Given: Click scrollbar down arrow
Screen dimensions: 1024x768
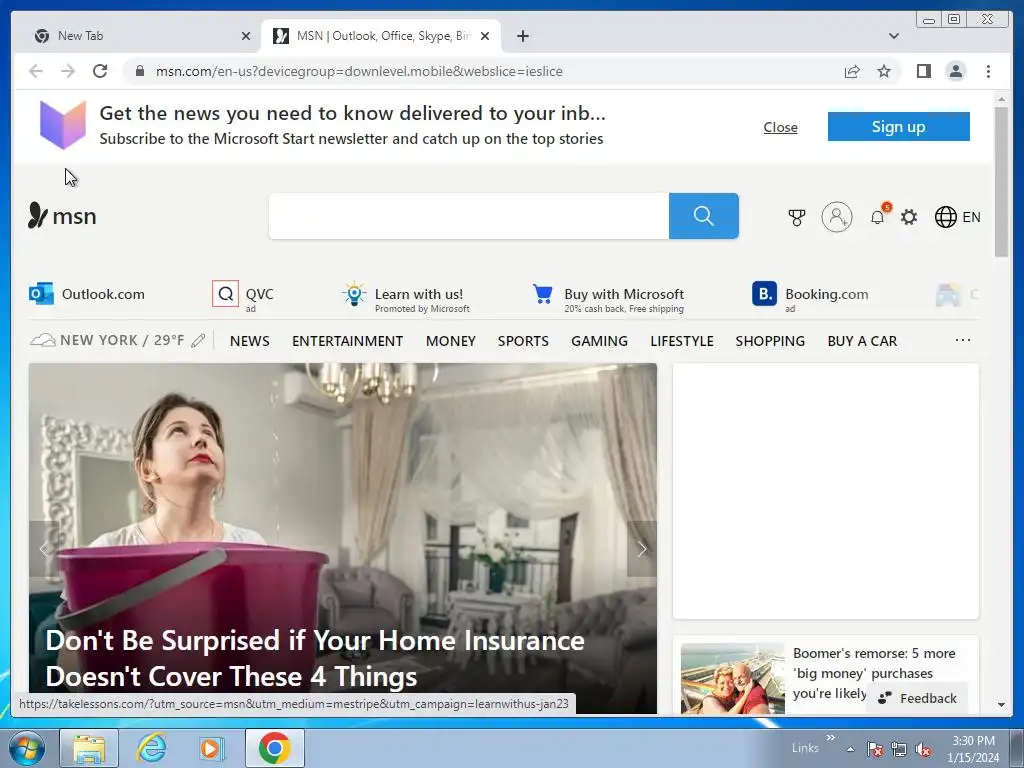Looking at the screenshot, I should coord(1001,705).
